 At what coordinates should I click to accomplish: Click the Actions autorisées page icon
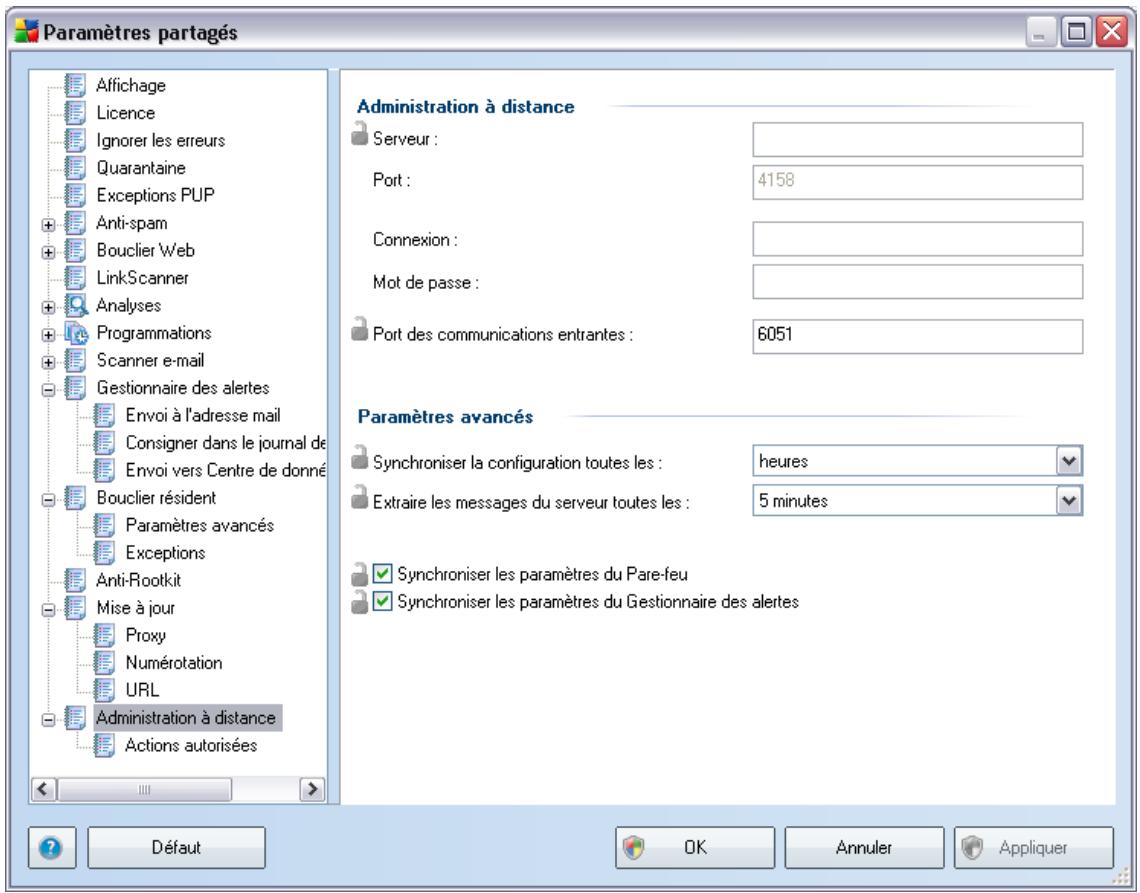coord(104,745)
